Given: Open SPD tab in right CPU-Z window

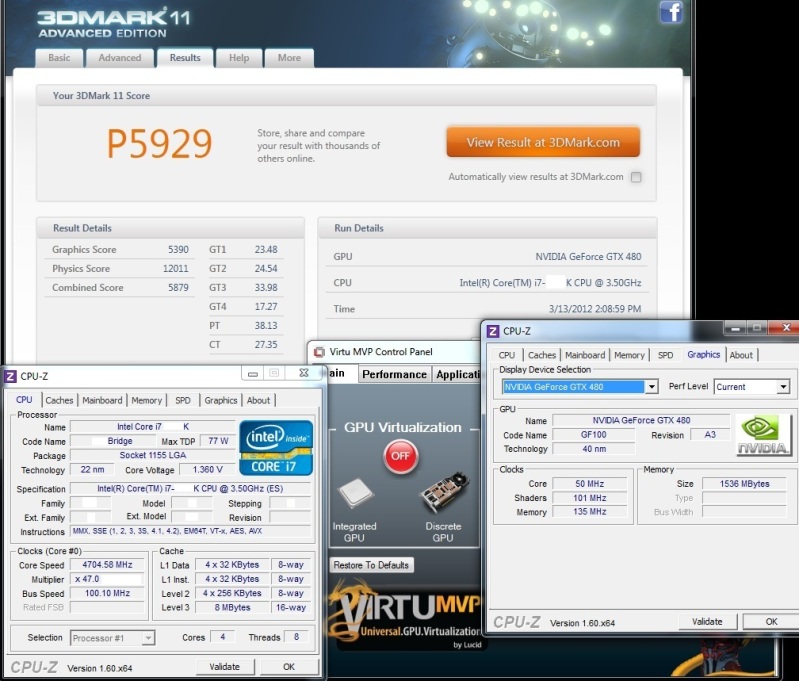Looking at the screenshot, I should (x=665, y=355).
